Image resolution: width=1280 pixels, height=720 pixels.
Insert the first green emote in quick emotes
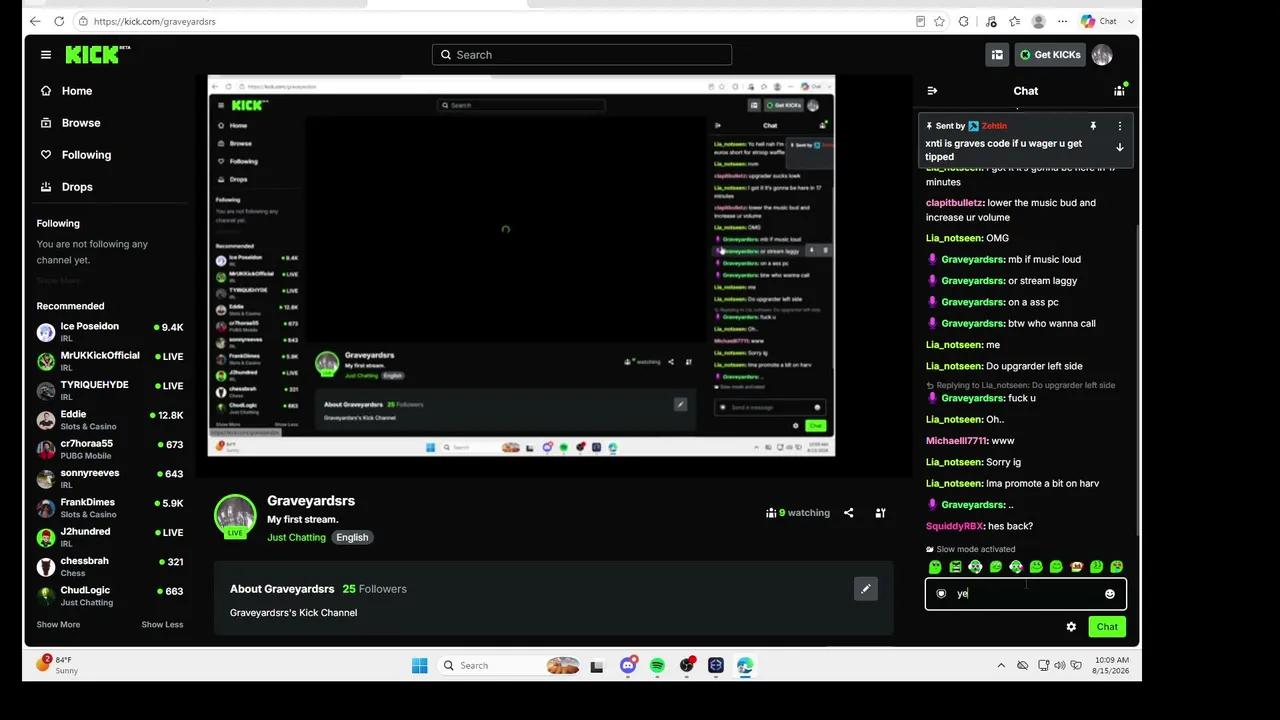click(x=935, y=567)
